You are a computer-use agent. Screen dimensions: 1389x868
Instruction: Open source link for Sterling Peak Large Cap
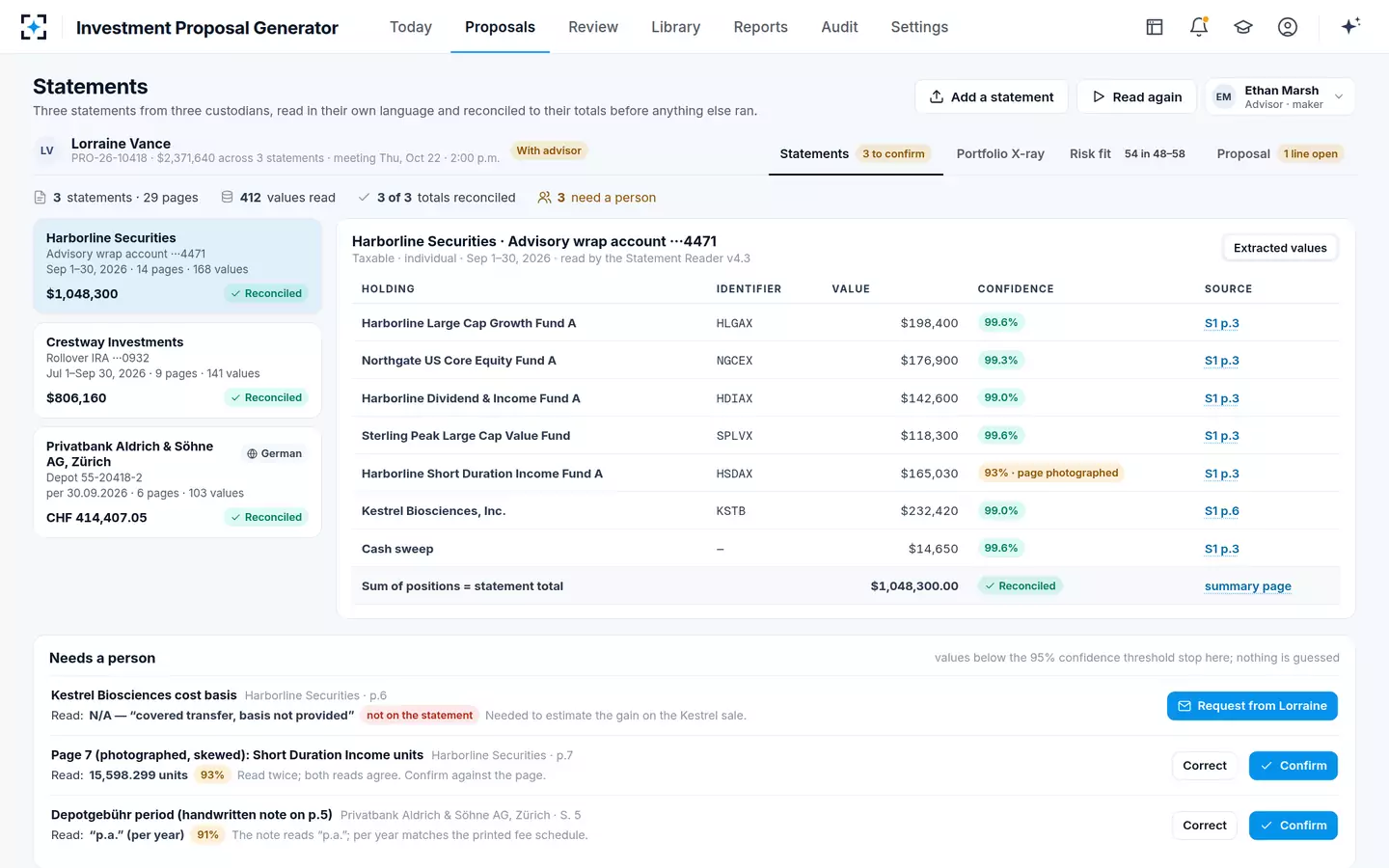tap(1221, 436)
